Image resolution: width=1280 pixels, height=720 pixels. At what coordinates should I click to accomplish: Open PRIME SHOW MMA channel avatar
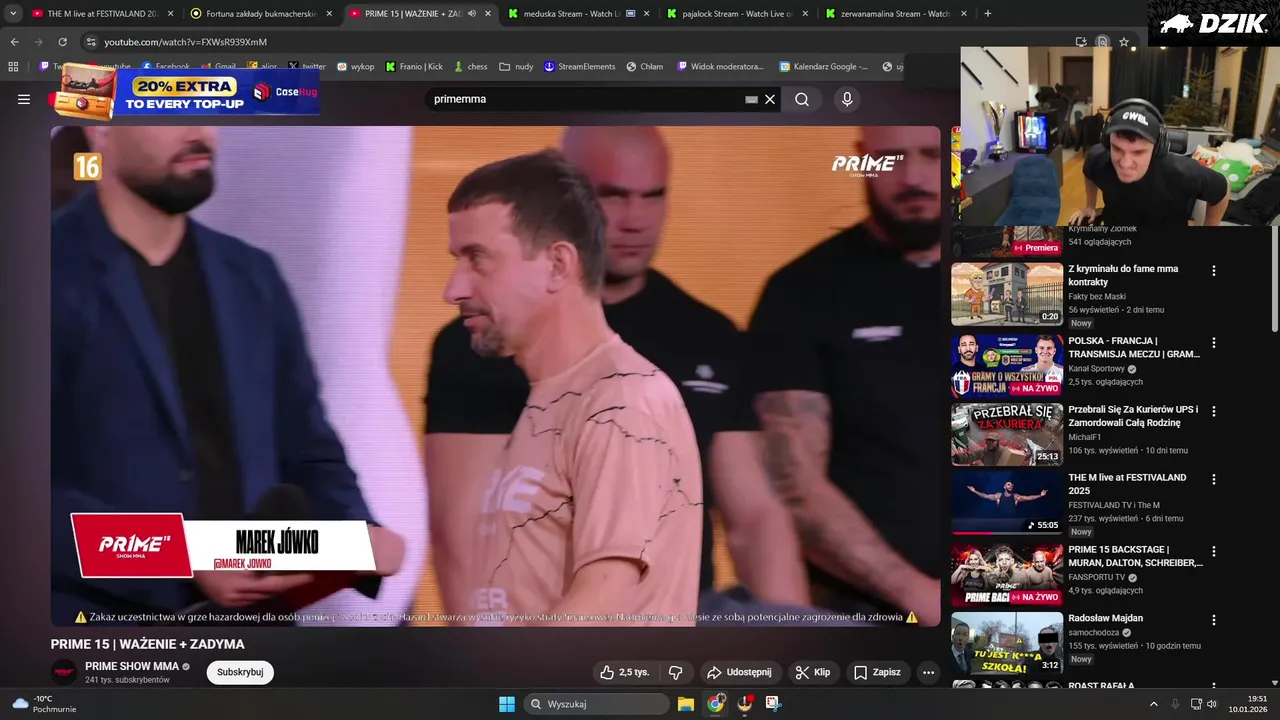point(64,672)
